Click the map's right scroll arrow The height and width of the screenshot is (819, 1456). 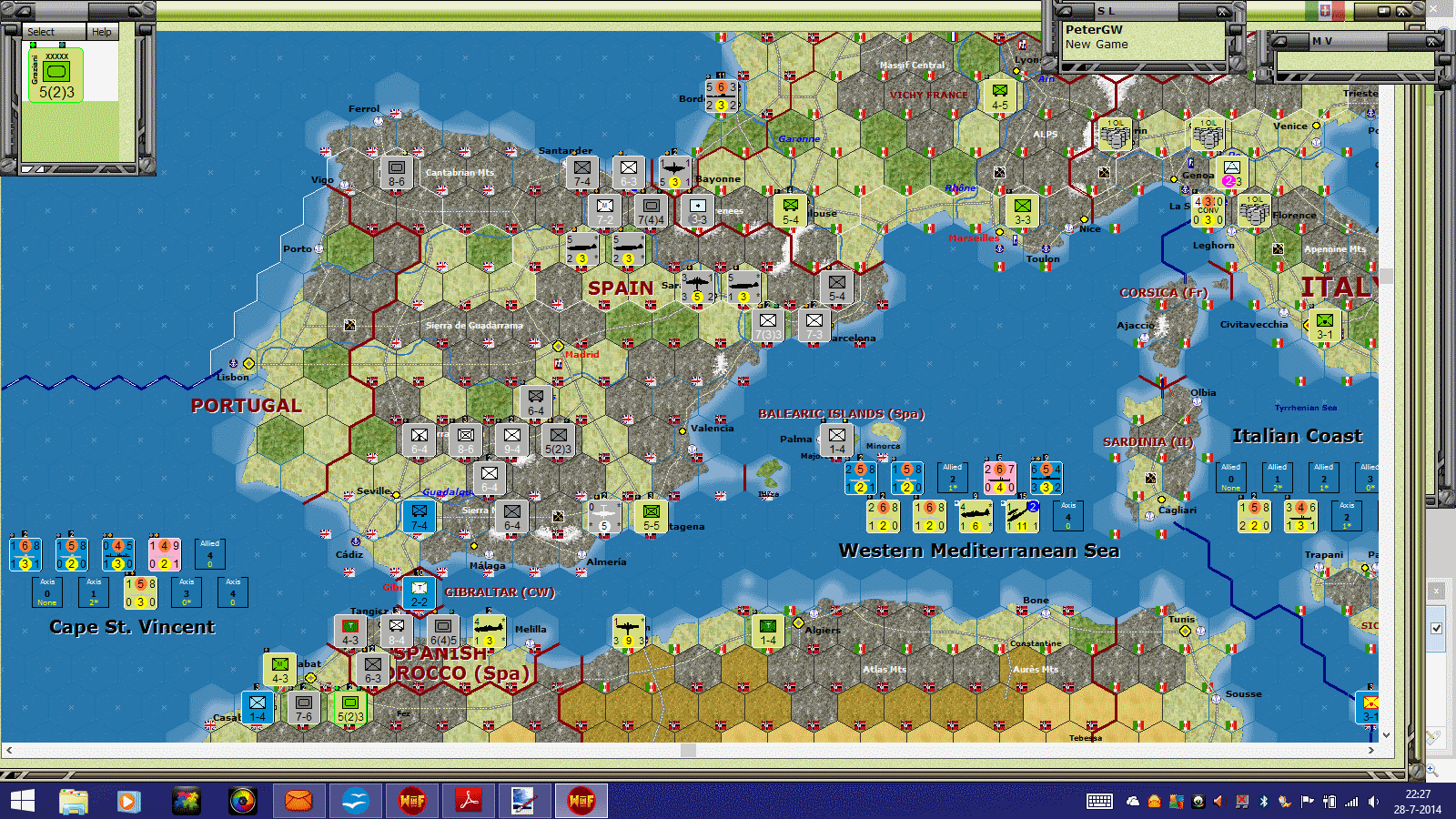pos(1371,750)
